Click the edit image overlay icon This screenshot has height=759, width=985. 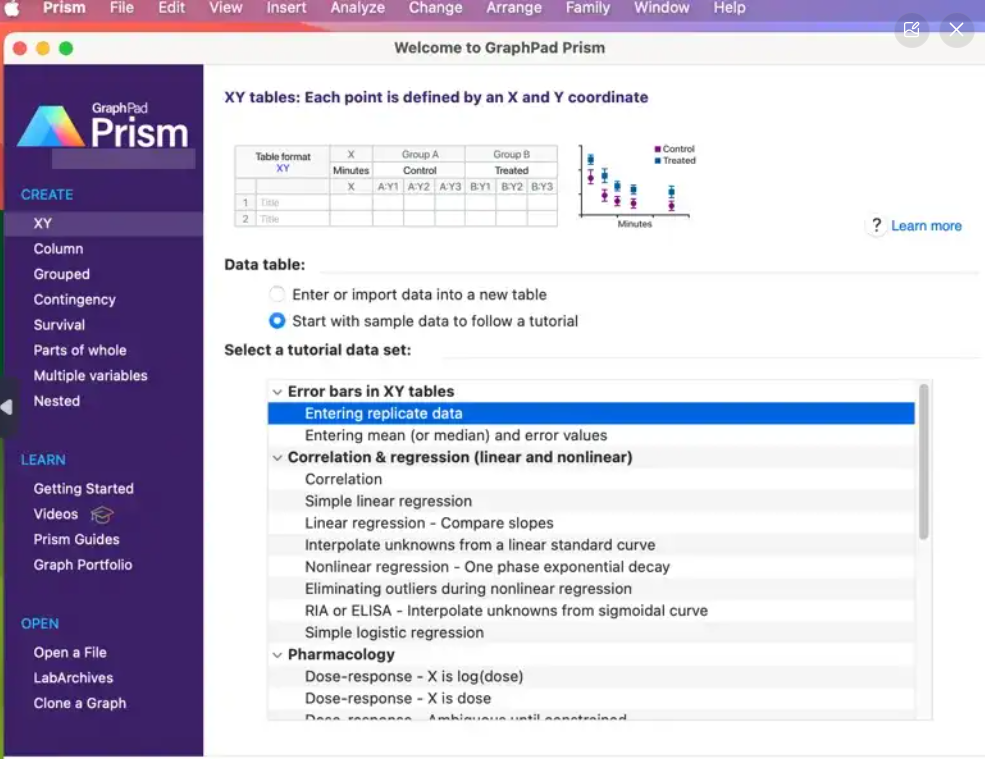coord(912,30)
